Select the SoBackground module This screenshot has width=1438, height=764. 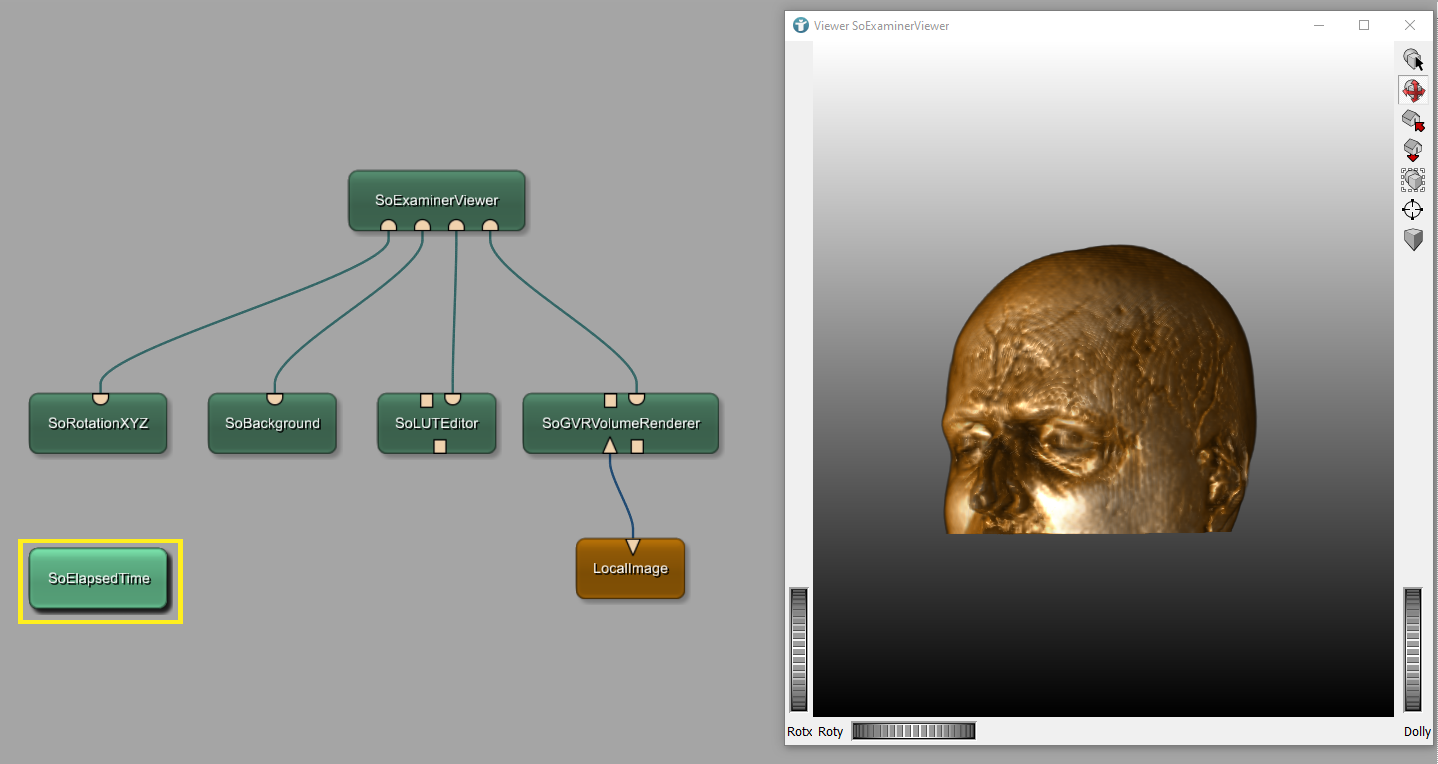point(272,423)
